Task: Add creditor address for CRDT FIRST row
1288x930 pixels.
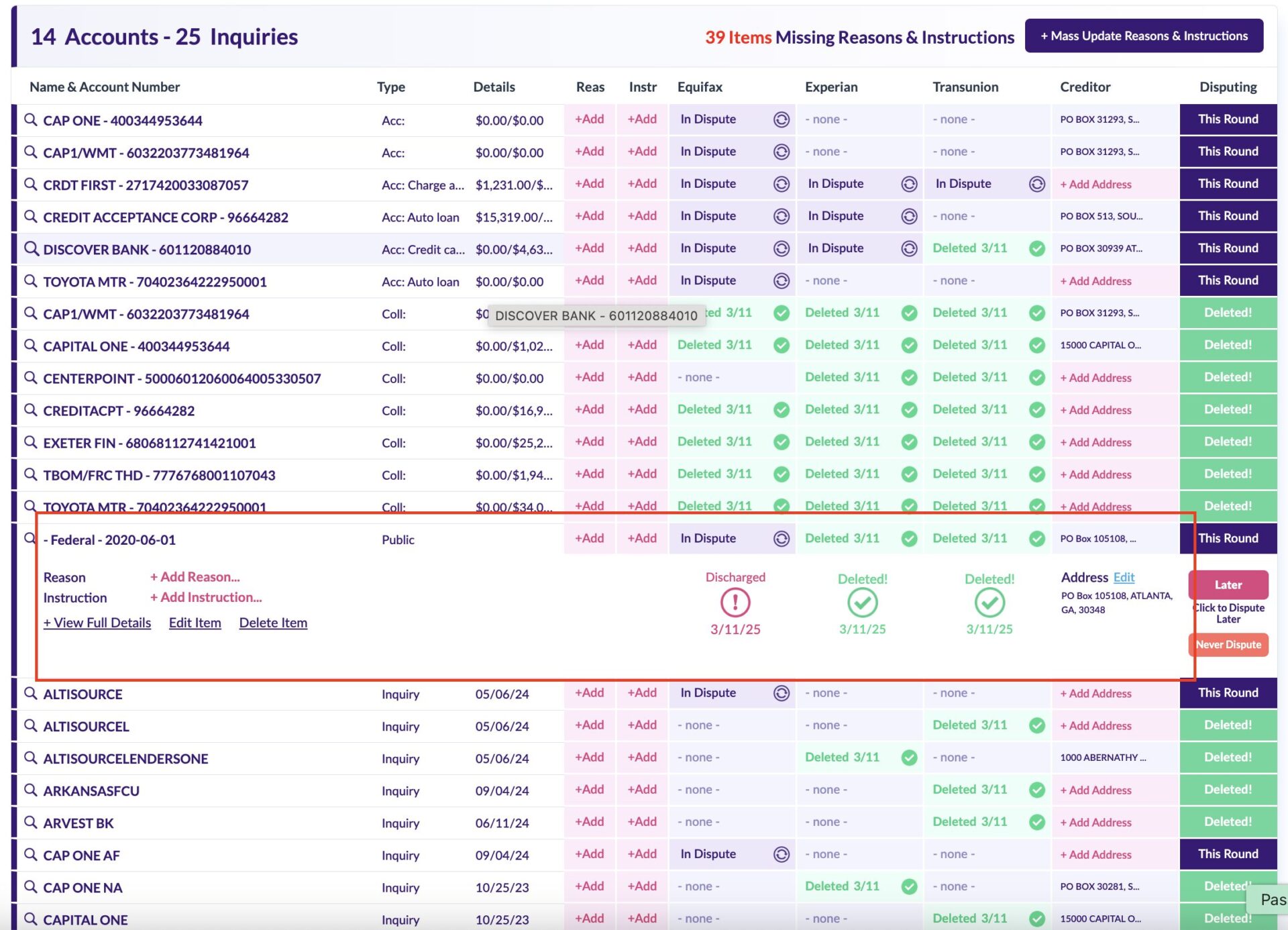Action: tap(1095, 184)
